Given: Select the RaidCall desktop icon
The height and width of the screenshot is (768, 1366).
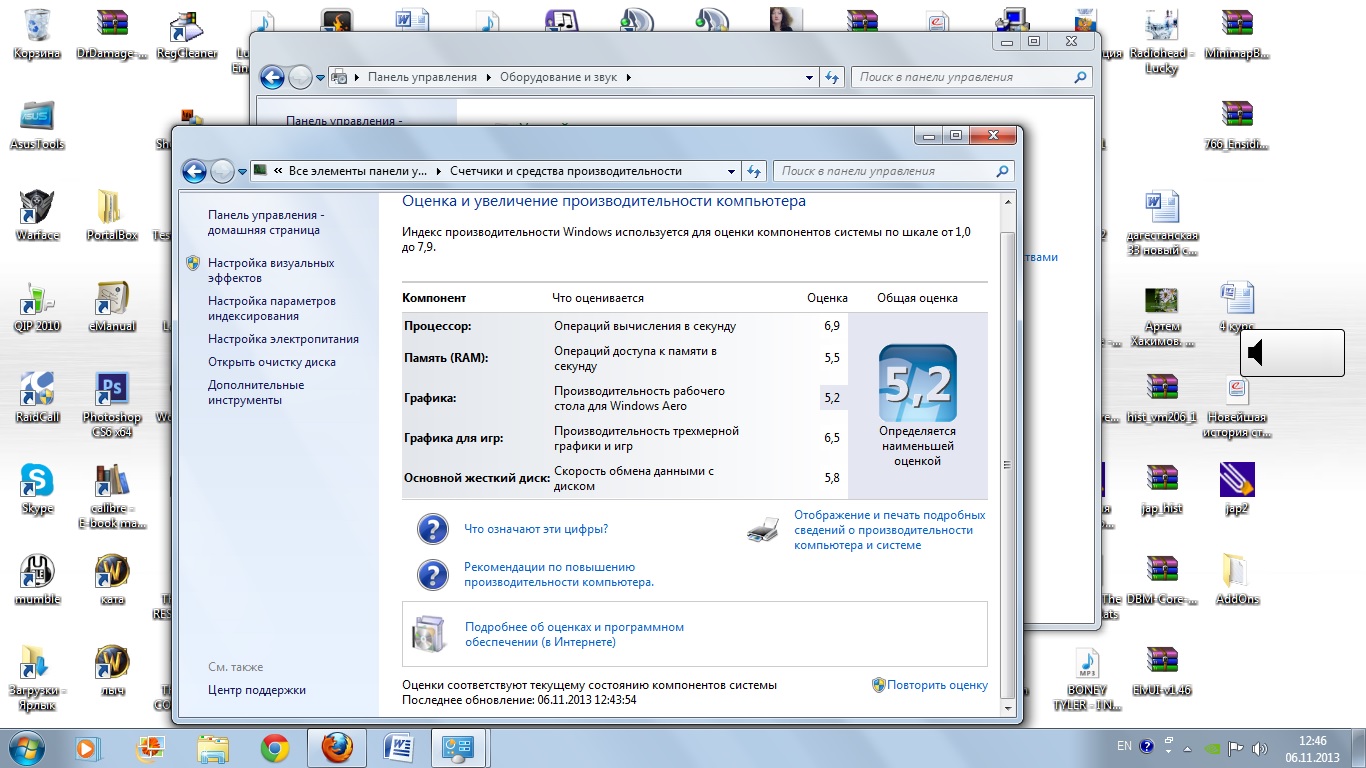Looking at the screenshot, I should tap(37, 398).
